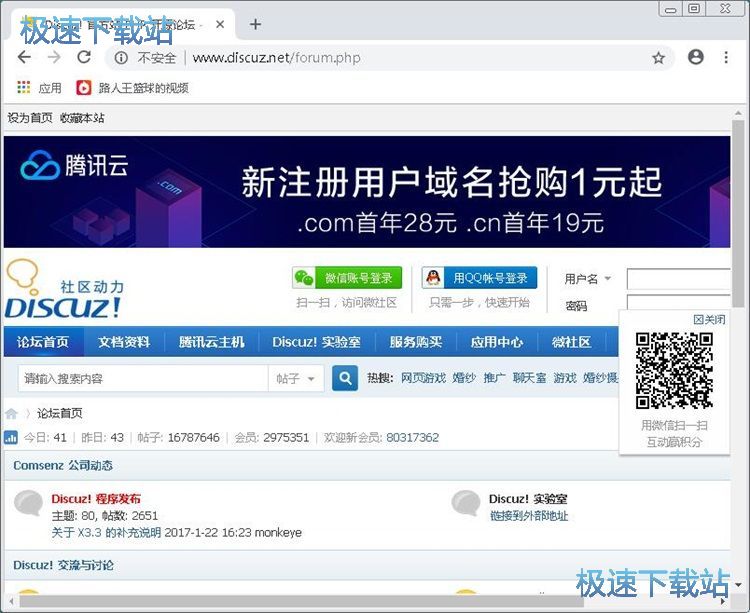Viewport: 750px width, 613px height.
Task: Click member count 2975351
Action: (x=286, y=438)
